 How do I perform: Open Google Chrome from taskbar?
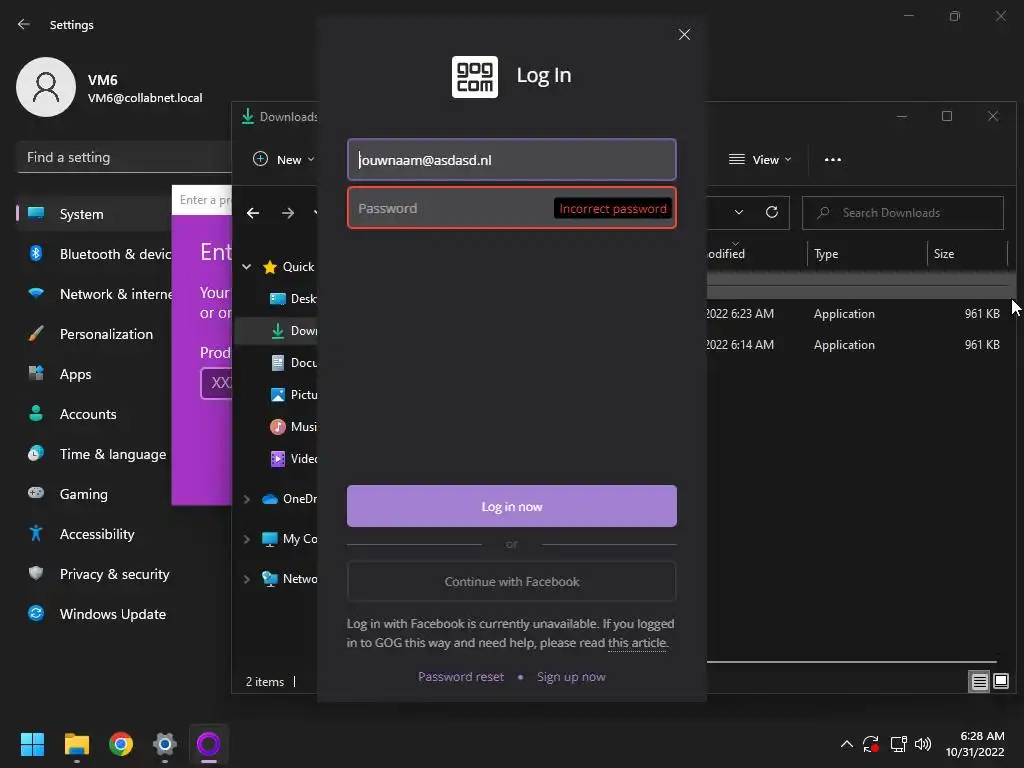[121, 744]
